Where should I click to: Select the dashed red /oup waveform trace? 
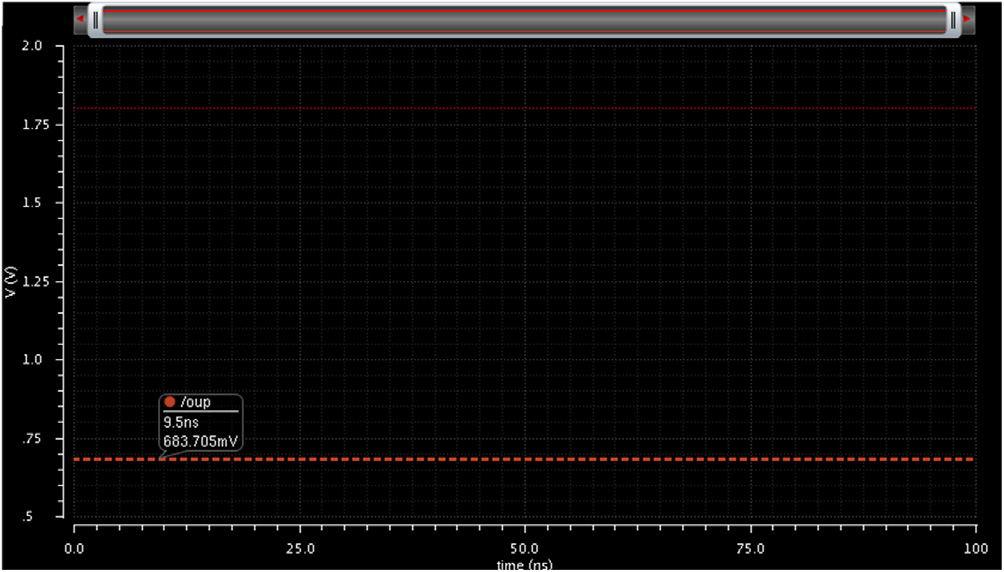600,459
